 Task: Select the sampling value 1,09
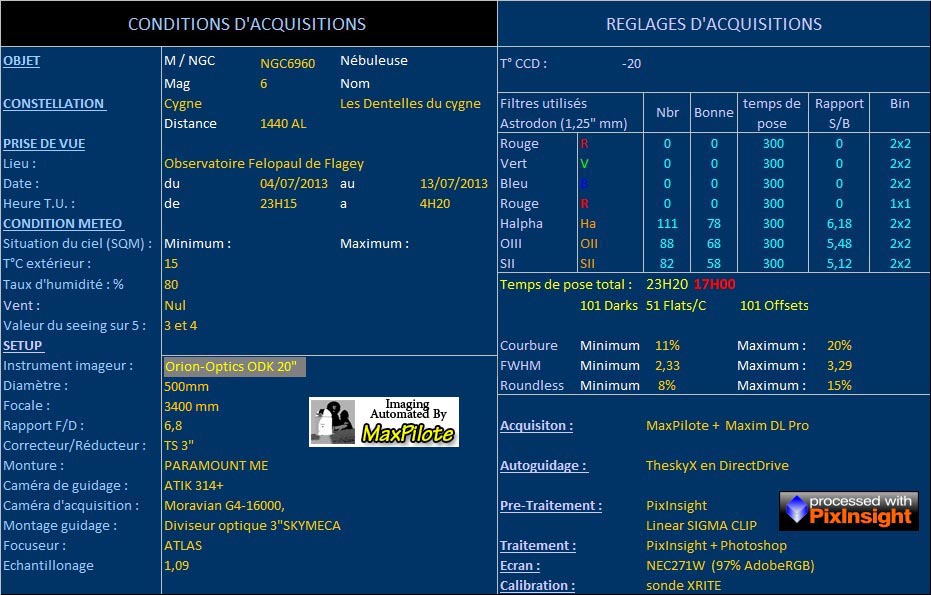pos(177,566)
